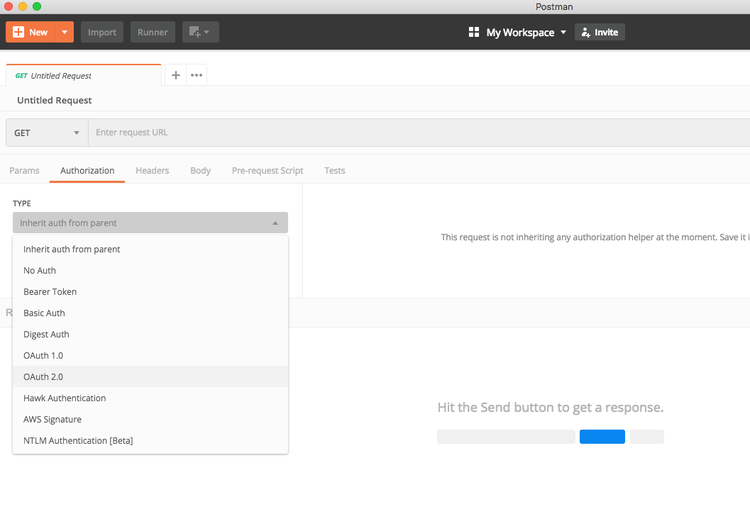This screenshot has width=750, height=526.
Task: Open the GET method dropdown
Action: [x=47, y=133]
